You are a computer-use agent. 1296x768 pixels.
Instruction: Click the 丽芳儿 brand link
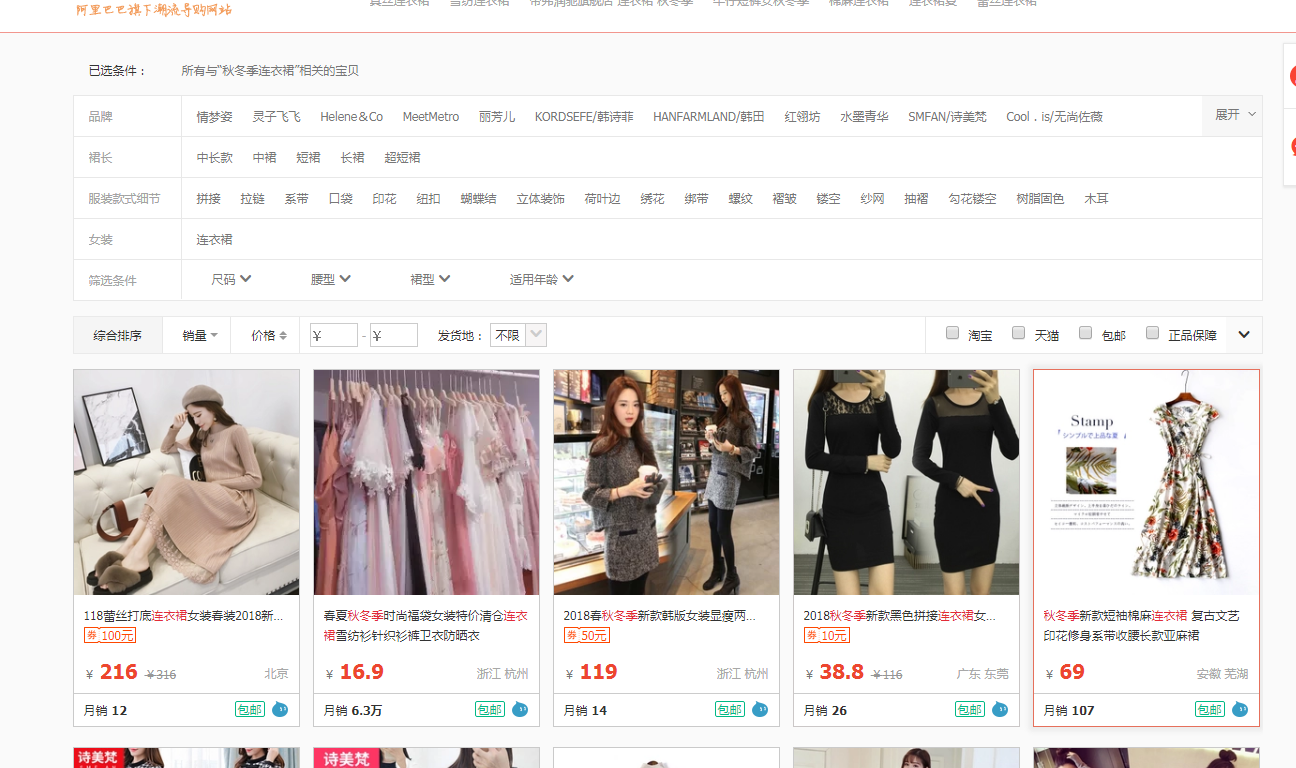(497, 117)
